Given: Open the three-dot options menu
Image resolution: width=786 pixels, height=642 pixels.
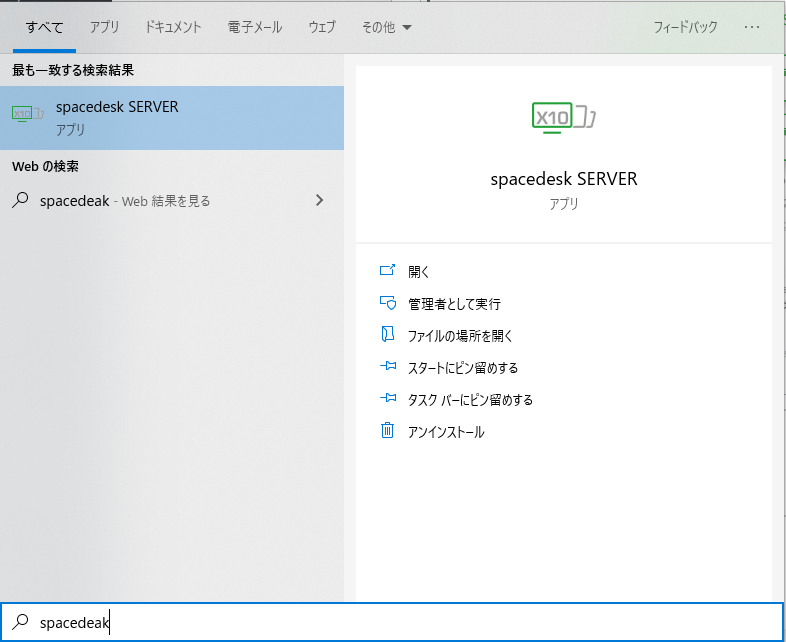Looking at the screenshot, I should (752, 27).
